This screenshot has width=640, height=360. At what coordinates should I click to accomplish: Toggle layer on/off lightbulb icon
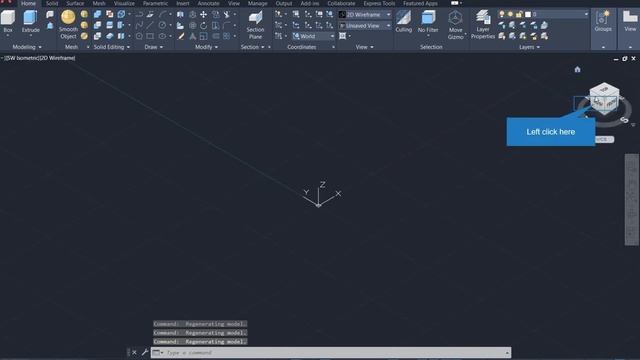[502, 14]
